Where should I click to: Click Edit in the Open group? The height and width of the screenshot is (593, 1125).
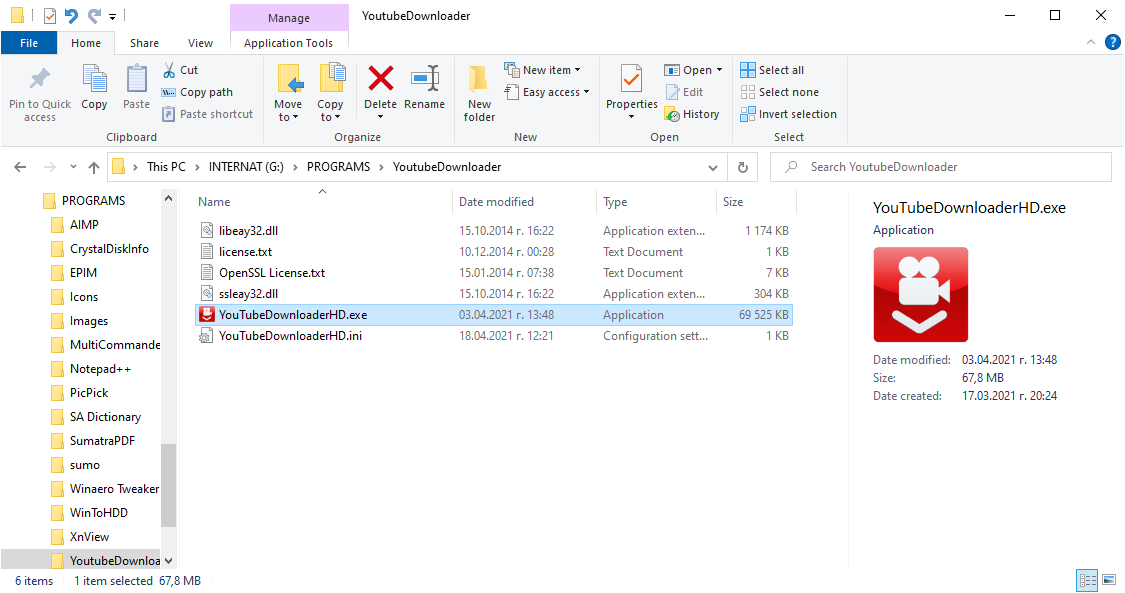[684, 92]
